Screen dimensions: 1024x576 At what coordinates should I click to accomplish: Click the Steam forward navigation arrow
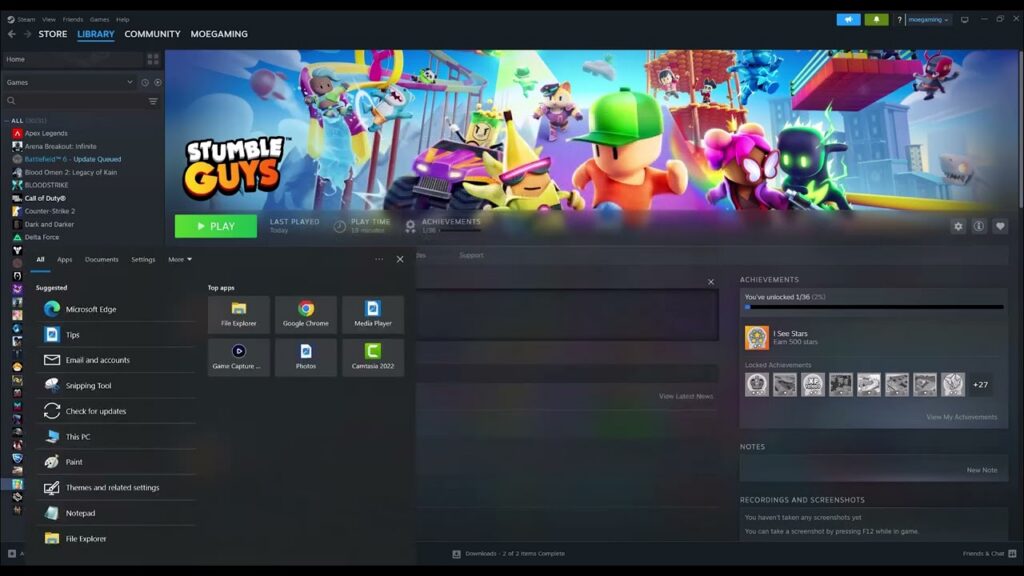[27, 34]
